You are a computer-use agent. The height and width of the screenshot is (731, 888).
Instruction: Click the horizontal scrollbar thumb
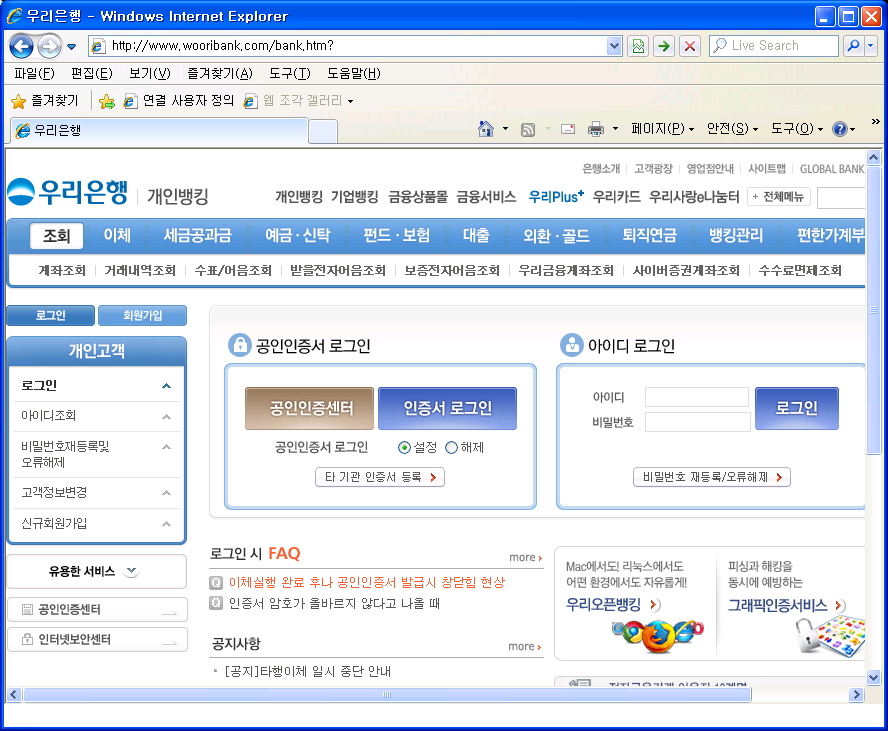(387, 695)
